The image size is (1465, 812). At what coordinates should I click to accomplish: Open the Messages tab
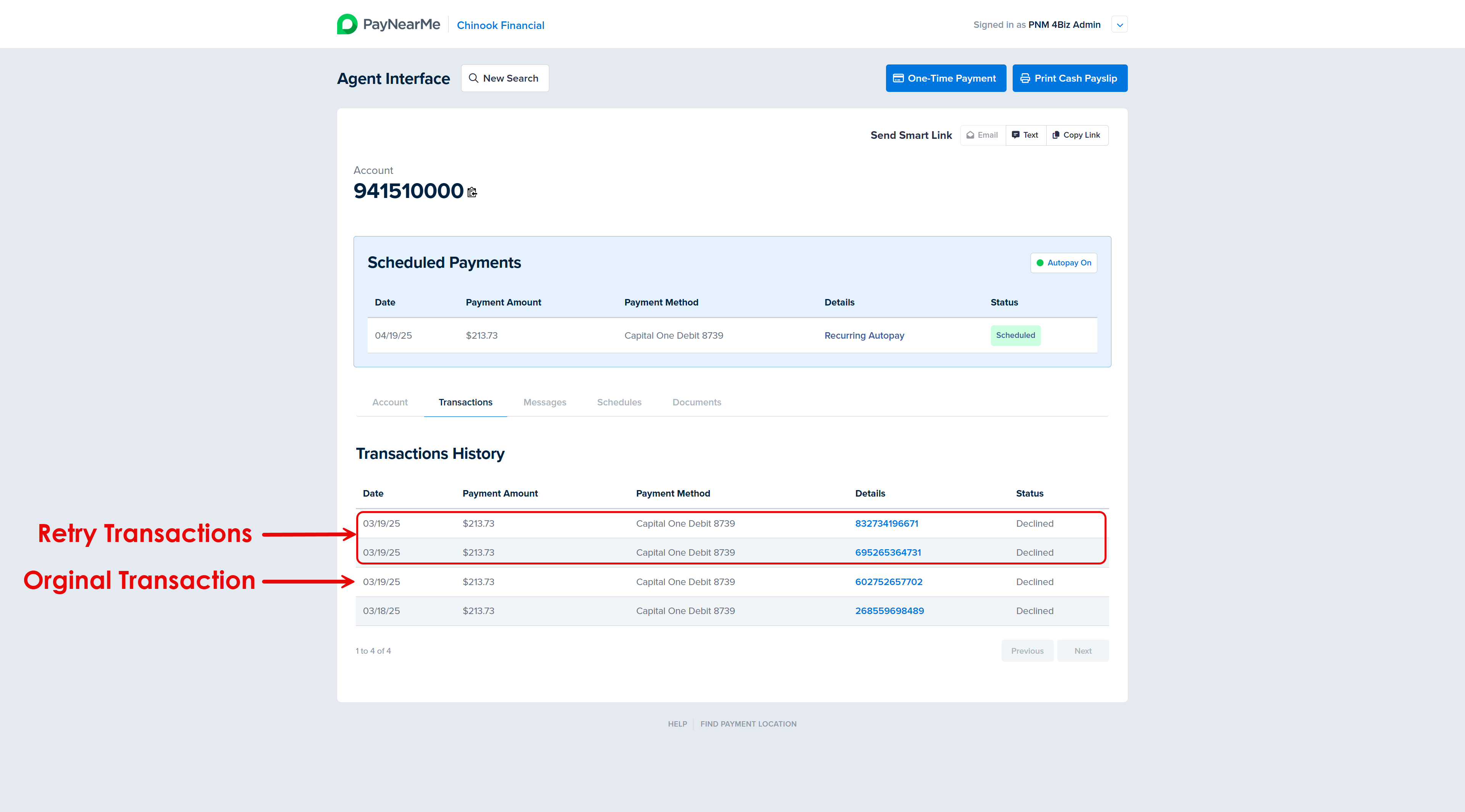click(544, 403)
